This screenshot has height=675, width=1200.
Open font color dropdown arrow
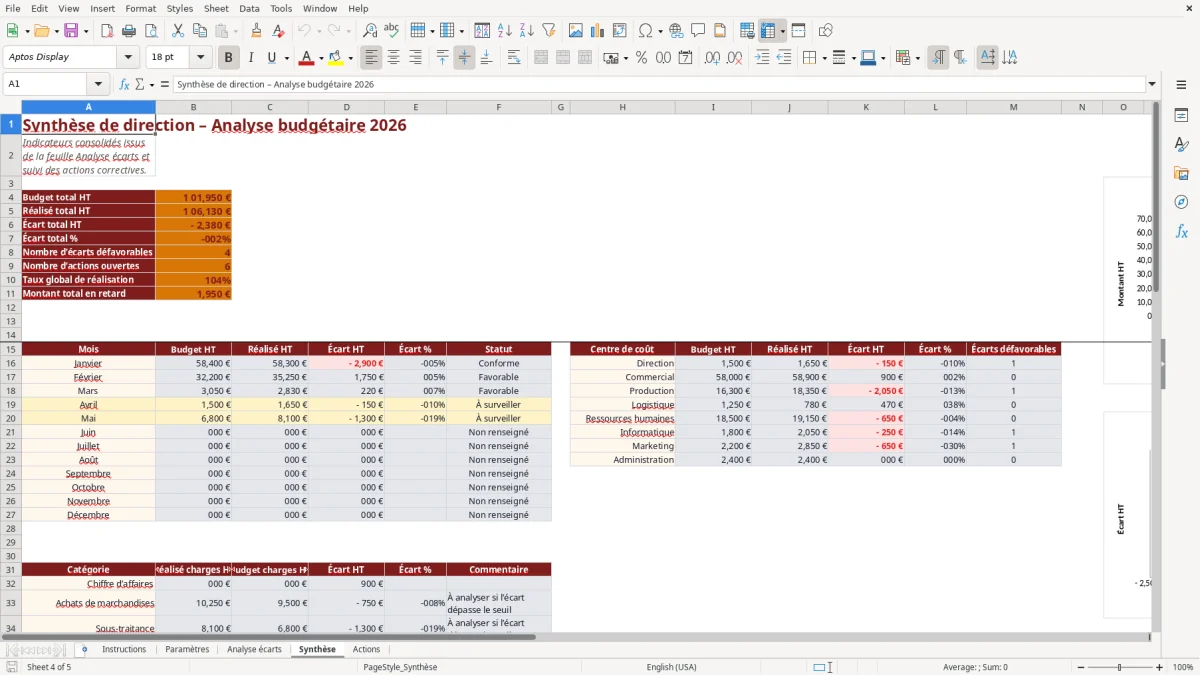click(x=320, y=58)
